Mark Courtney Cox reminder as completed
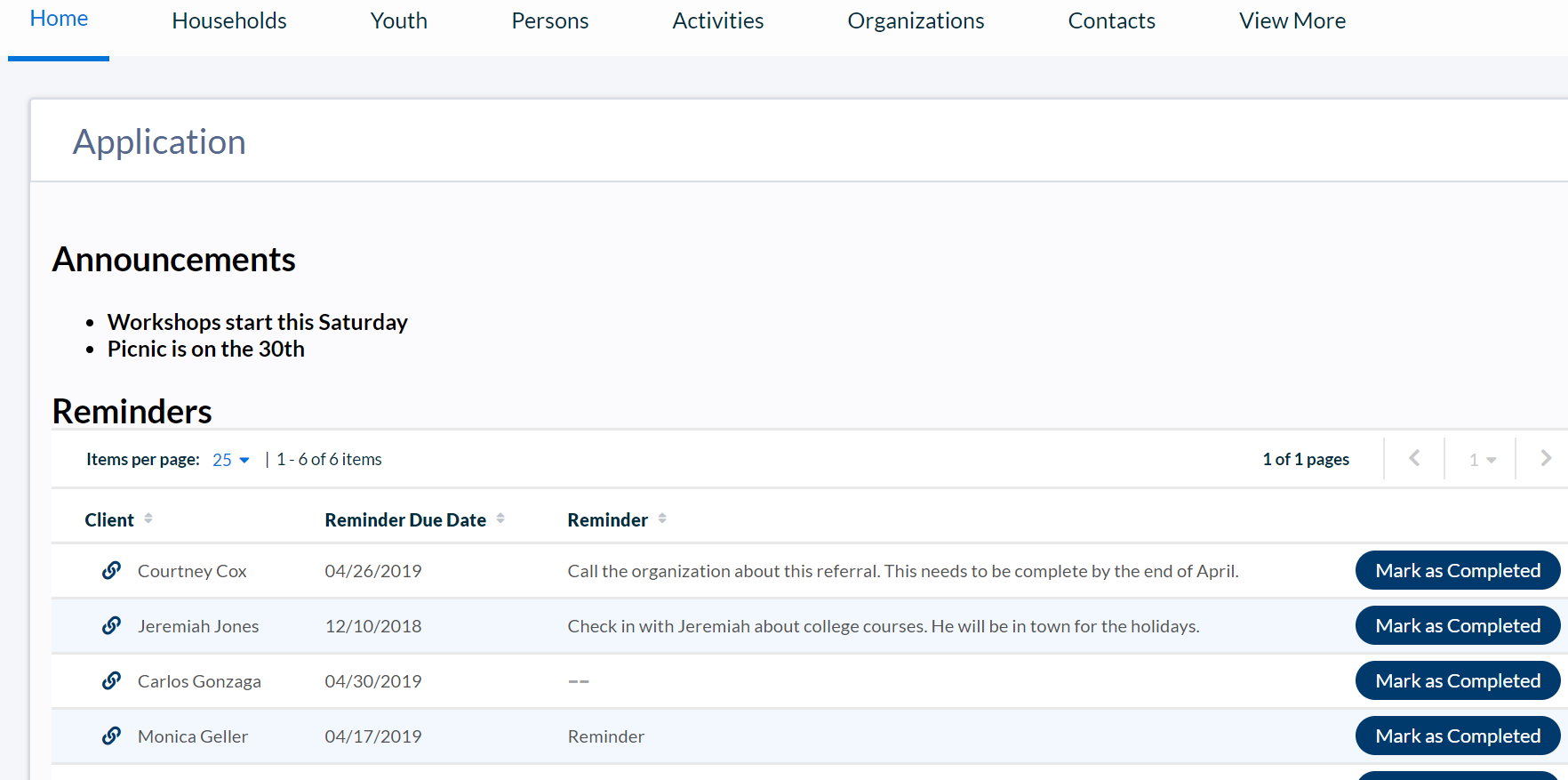The height and width of the screenshot is (780, 1568). click(1457, 571)
